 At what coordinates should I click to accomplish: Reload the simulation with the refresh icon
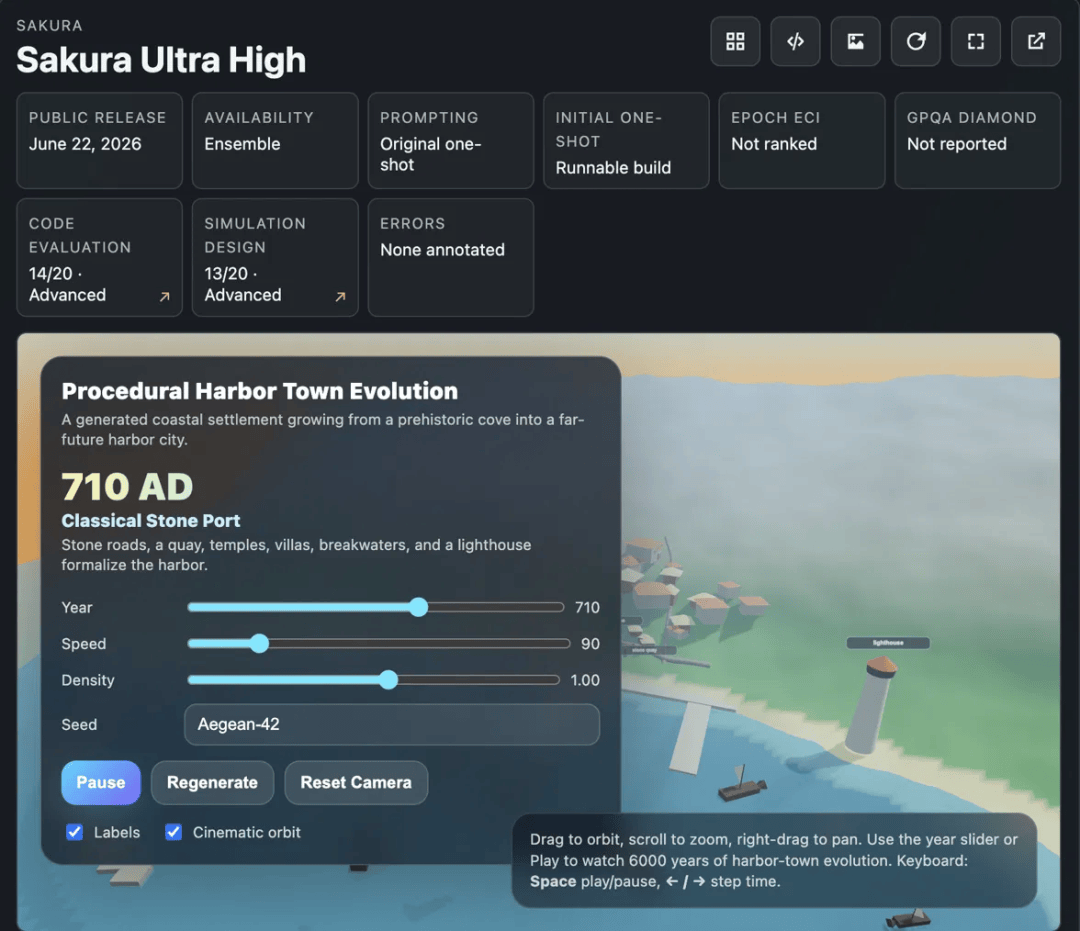(915, 41)
